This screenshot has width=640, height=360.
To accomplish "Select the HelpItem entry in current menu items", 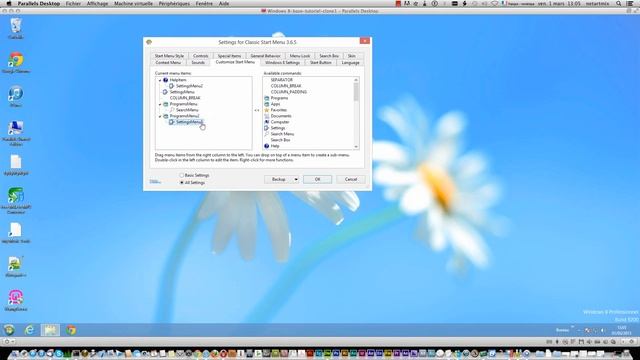I will coord(178,80).
